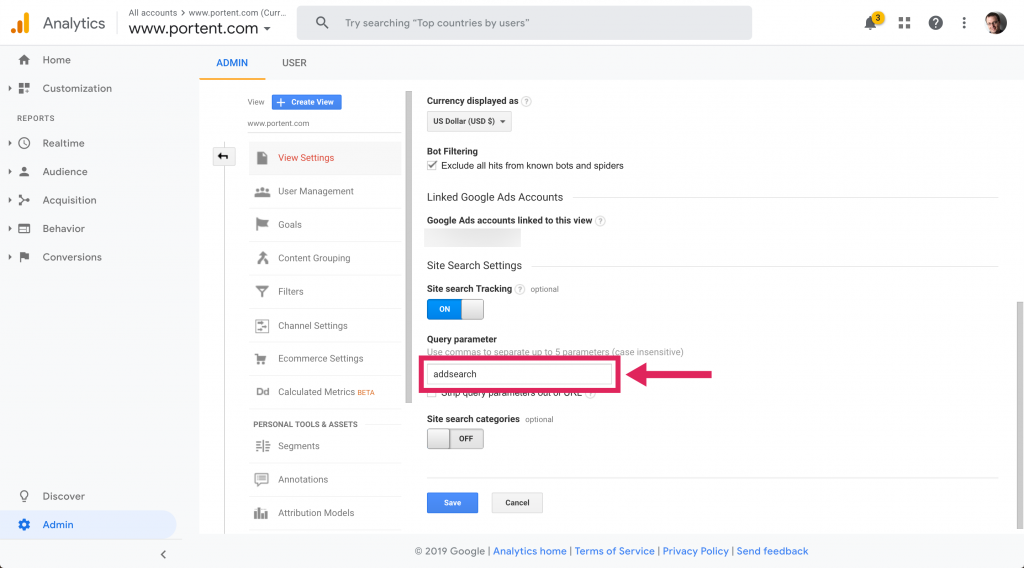
Task: Click the Discover lightbulb icon
Action: pos(24,496)
